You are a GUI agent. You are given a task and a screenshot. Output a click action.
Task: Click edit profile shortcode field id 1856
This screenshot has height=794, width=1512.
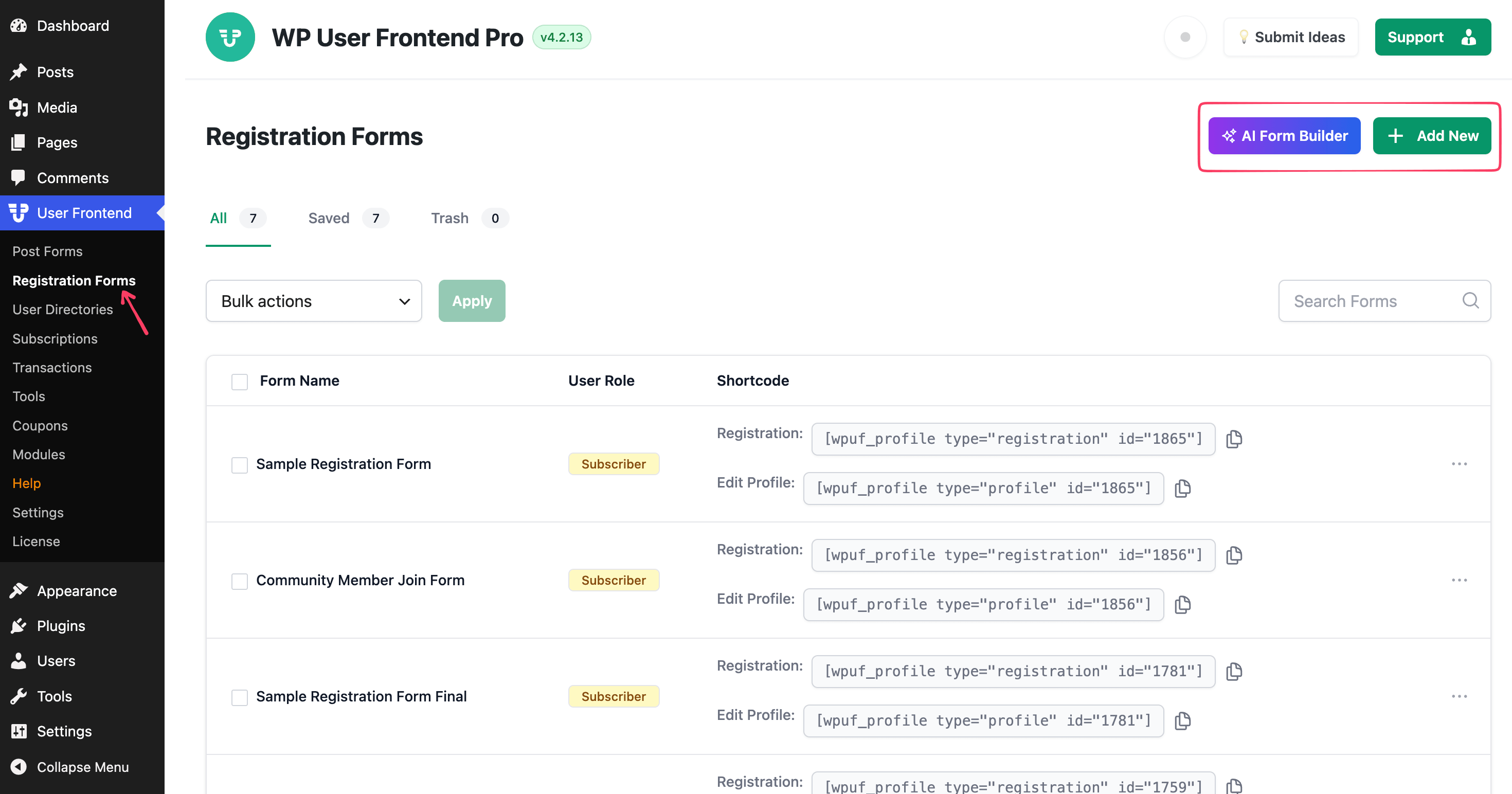tap(983, 604)
